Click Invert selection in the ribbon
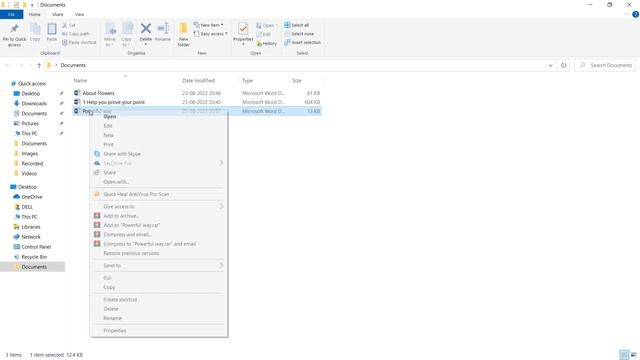 point(302,42)
